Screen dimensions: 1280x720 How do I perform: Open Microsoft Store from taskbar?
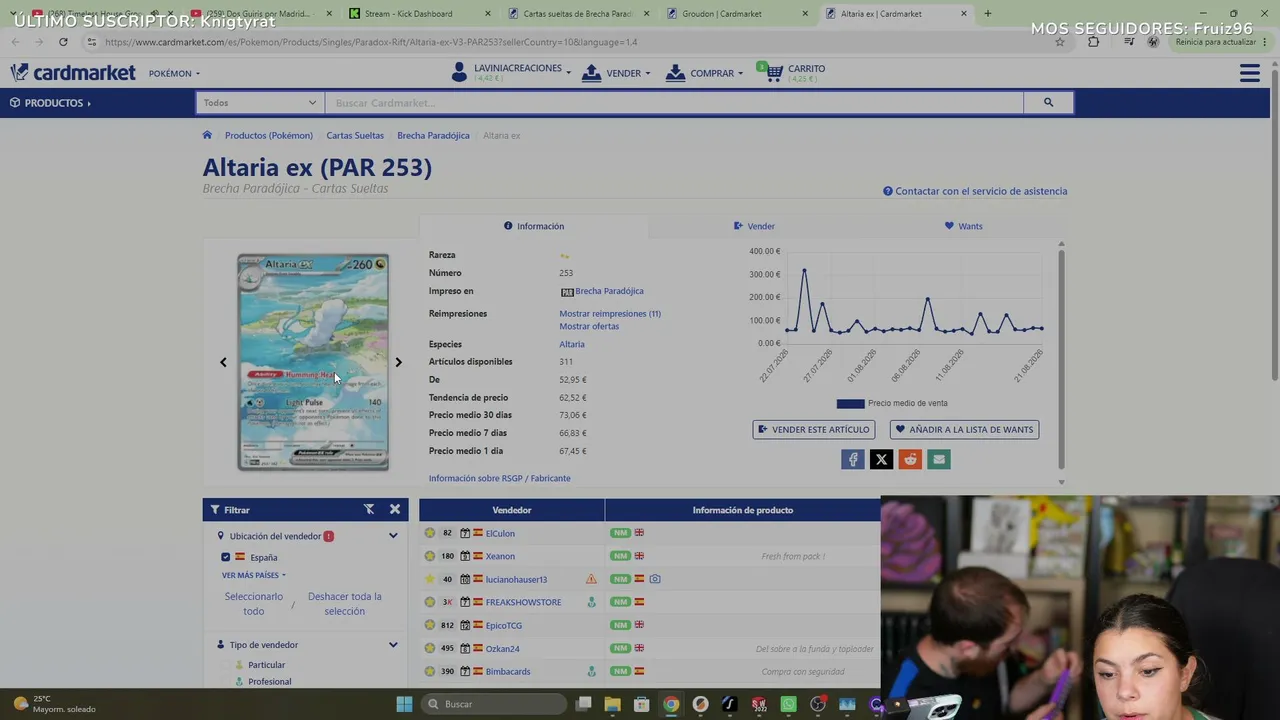642,704
